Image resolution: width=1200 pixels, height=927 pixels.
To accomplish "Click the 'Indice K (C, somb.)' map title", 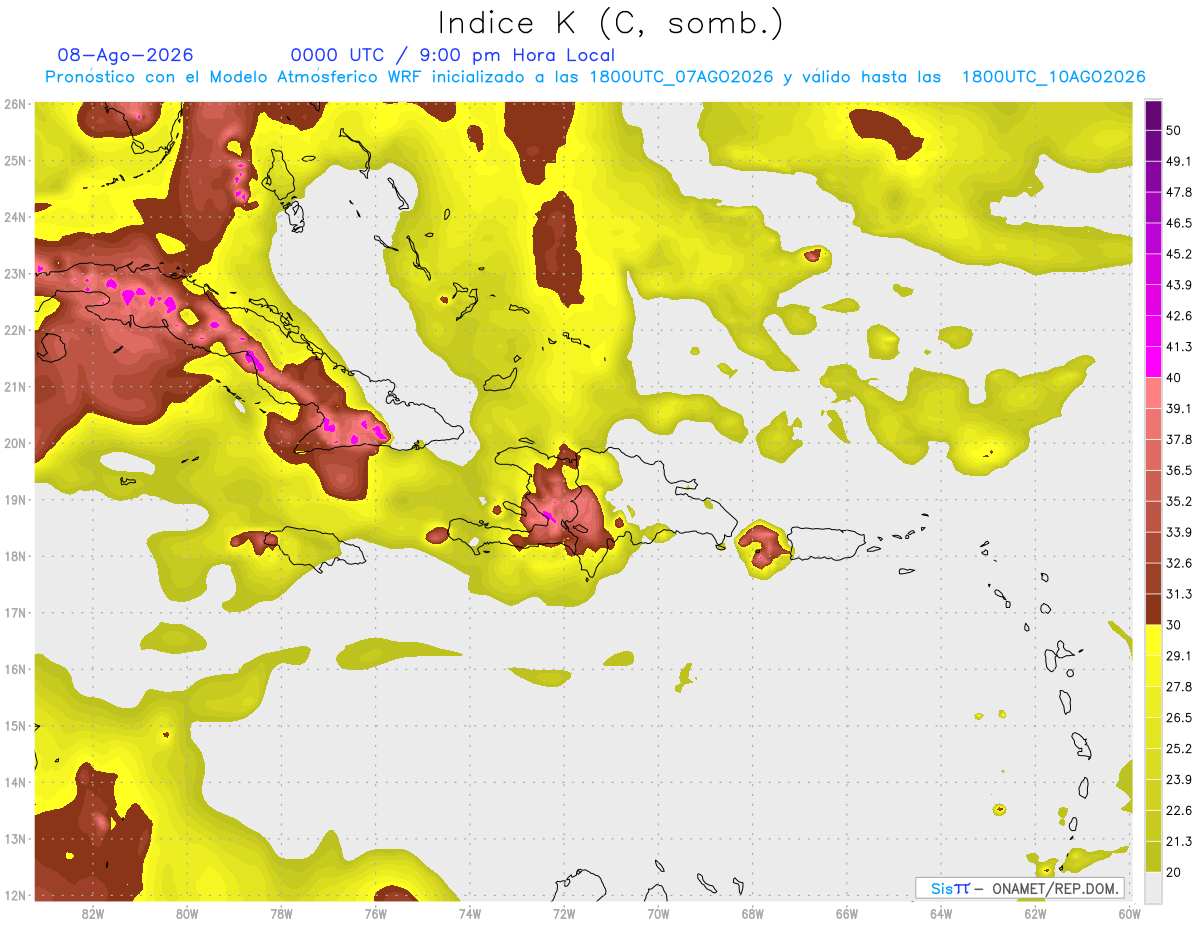I will pyautogui.click(x=610, y=23).
